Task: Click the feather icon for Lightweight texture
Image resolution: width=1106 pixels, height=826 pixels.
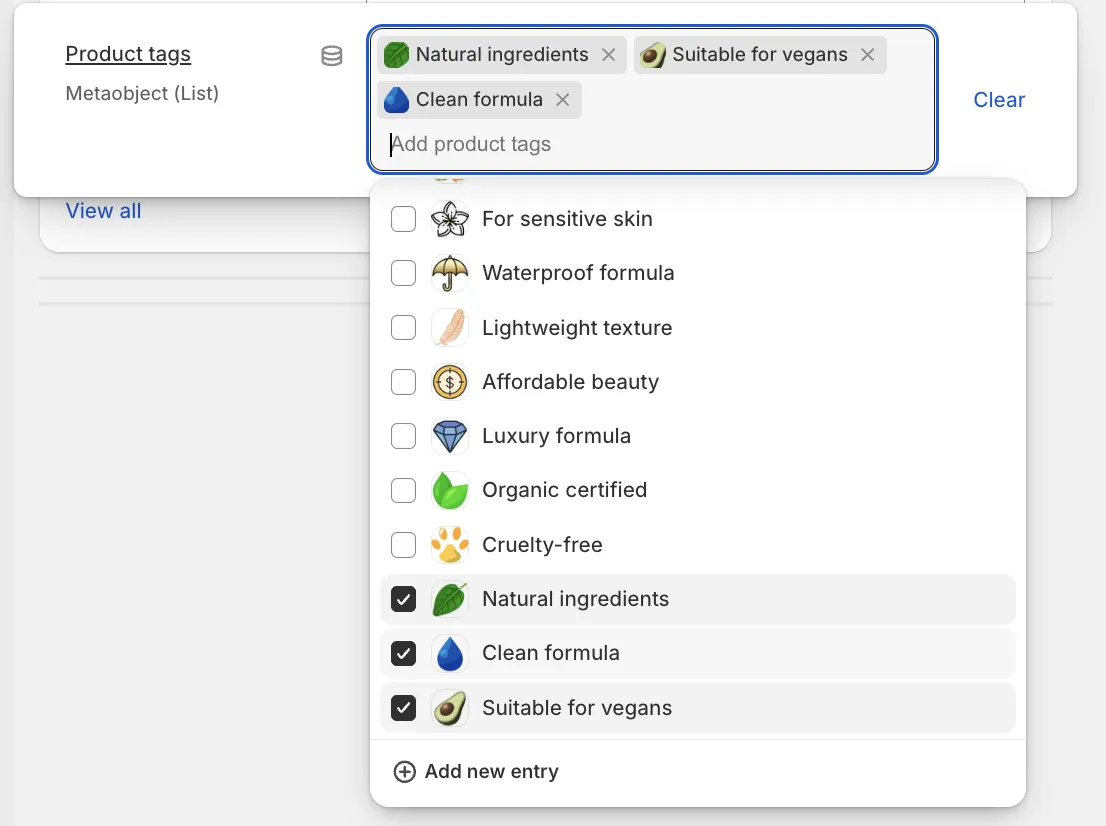Action: (449, 328)
